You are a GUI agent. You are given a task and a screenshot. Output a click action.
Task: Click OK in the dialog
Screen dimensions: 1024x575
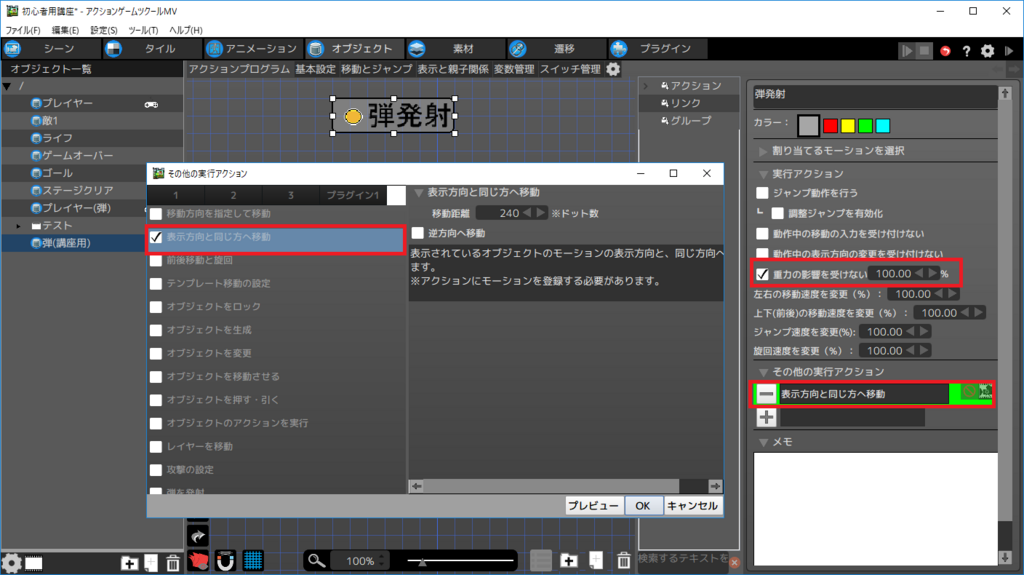click(643, 506)
